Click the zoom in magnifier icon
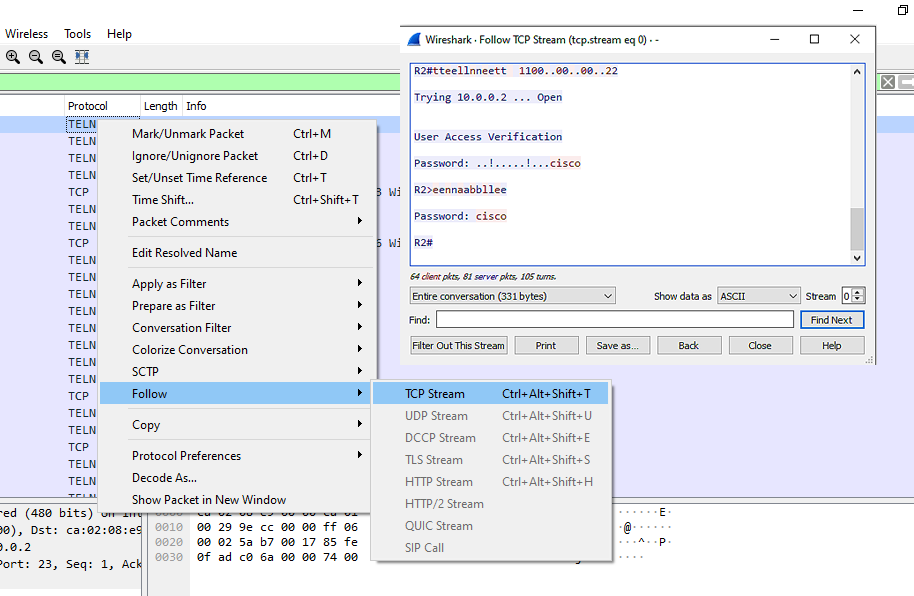The image size is (914, 596). [13, 57]
